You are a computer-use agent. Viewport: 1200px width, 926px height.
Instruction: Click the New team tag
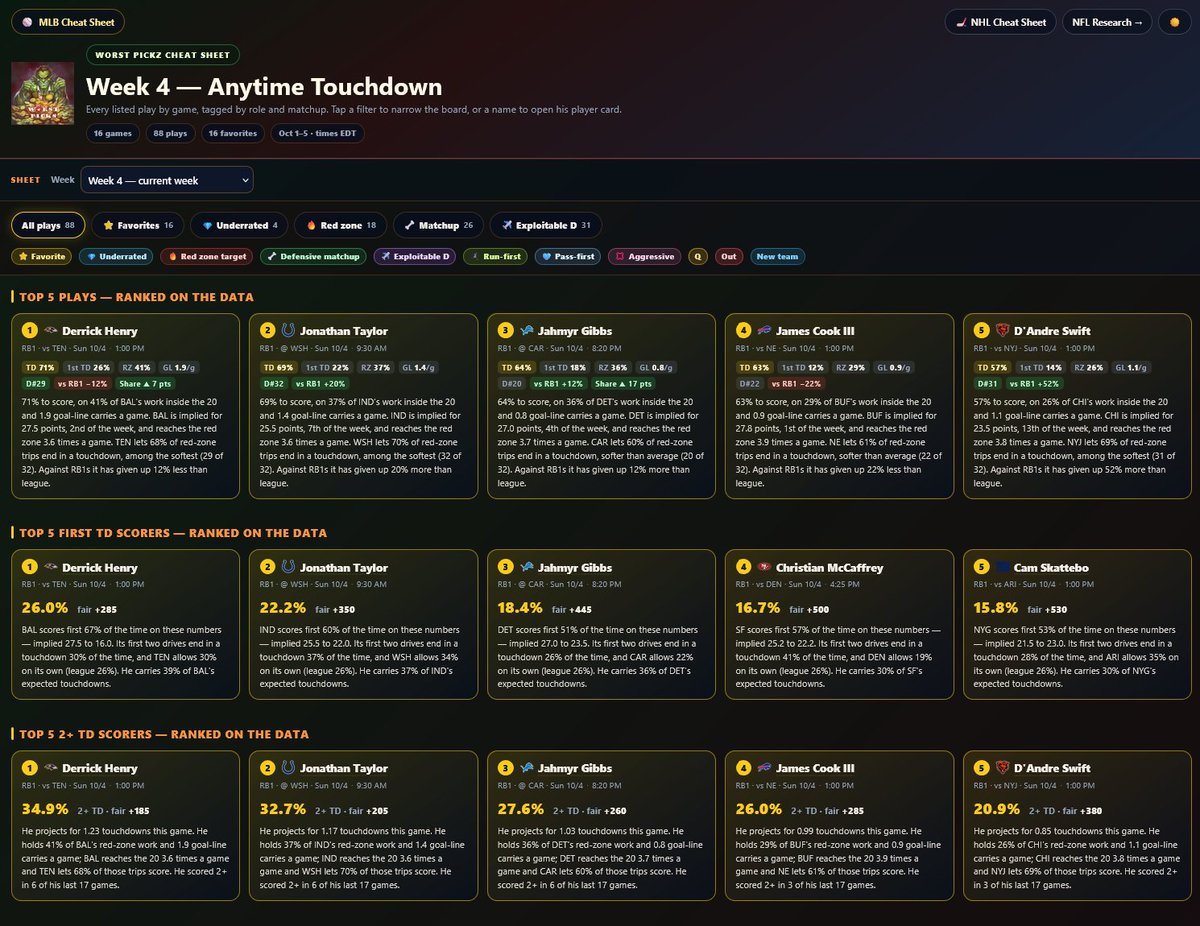click(x=777, y=256)
